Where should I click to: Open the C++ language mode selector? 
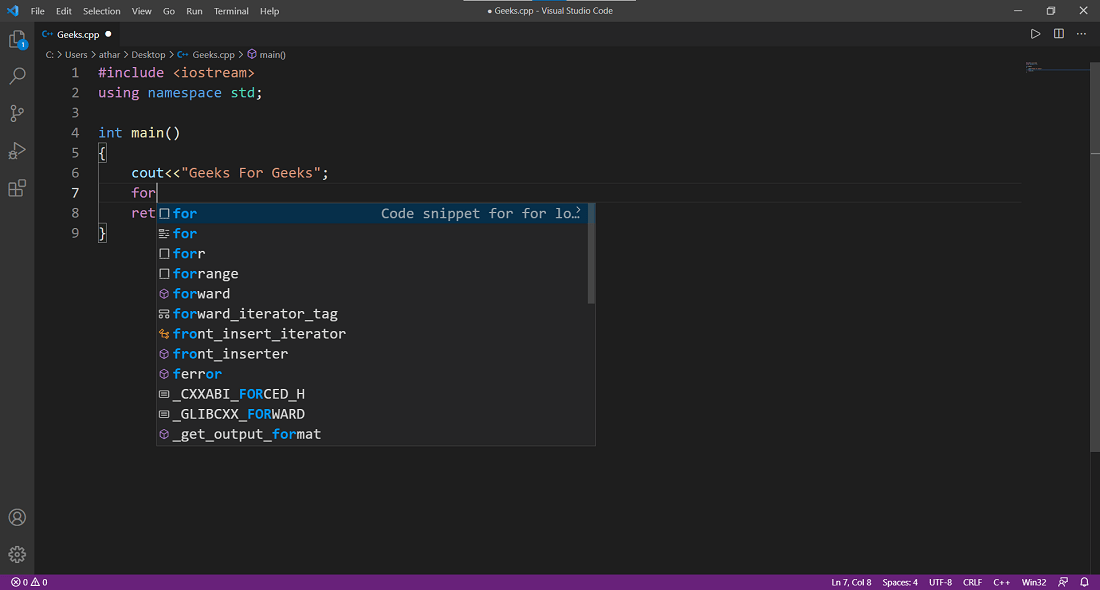pos(1001,582)
